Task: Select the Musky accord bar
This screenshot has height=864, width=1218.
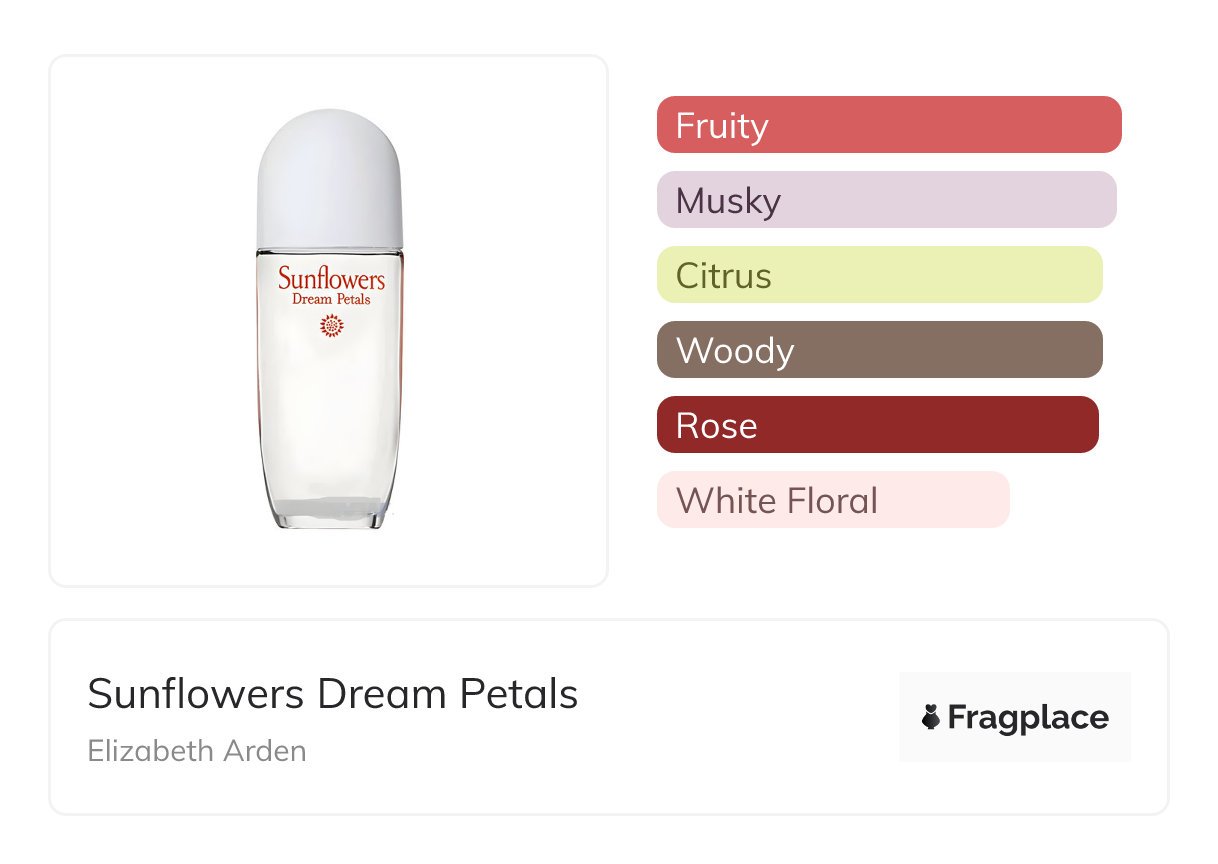Action: click(886, 200)
